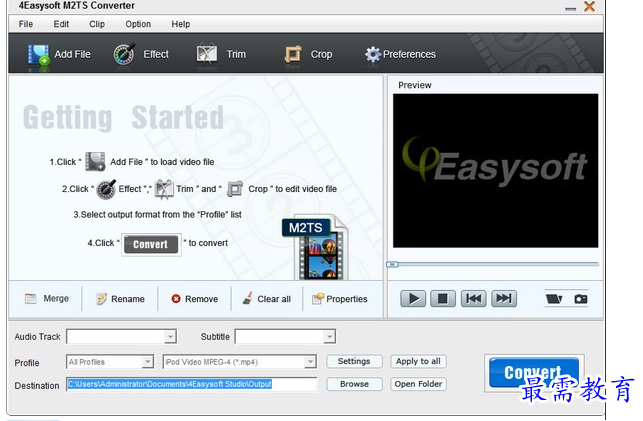Expand the Subtitle dropdown

click(329, 337)
